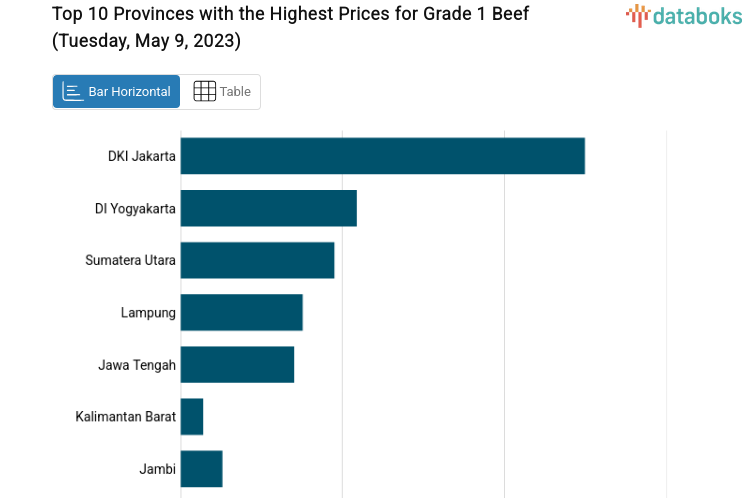753x498 pixels.
Task: Select the Sumatera Utara bar
Action: pos(257,260)
